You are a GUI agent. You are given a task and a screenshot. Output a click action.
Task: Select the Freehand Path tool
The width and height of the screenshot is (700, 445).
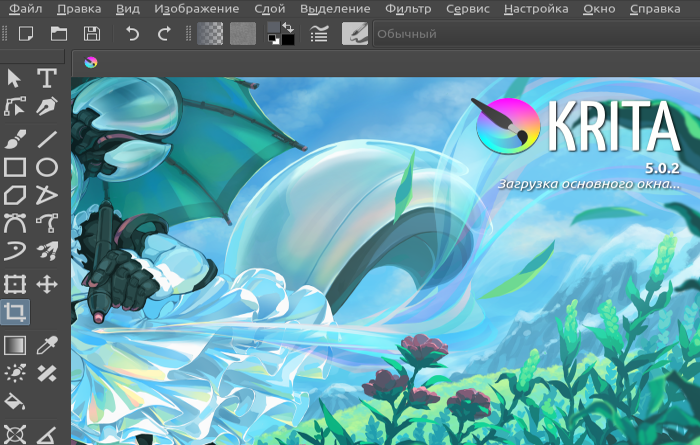pos(47,223)
